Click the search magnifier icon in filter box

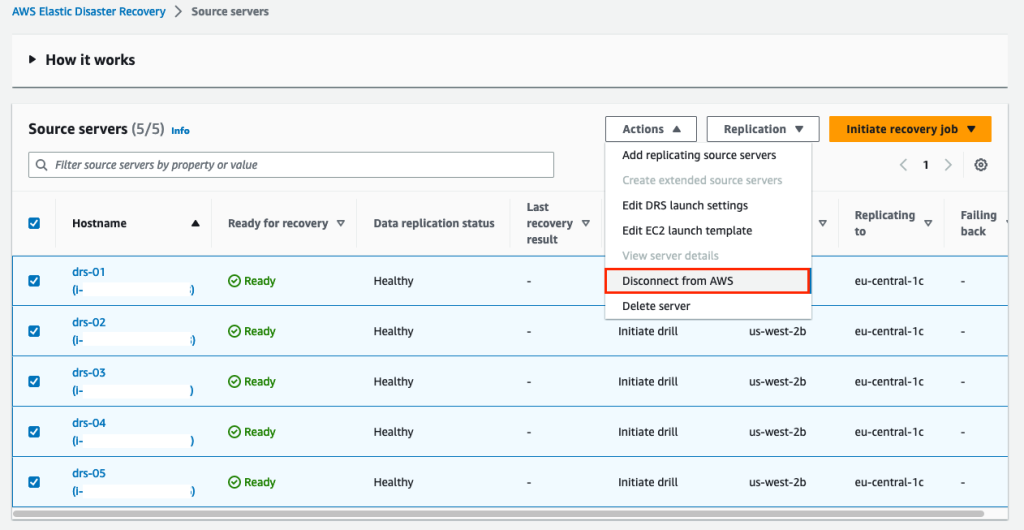pos(42,165)
